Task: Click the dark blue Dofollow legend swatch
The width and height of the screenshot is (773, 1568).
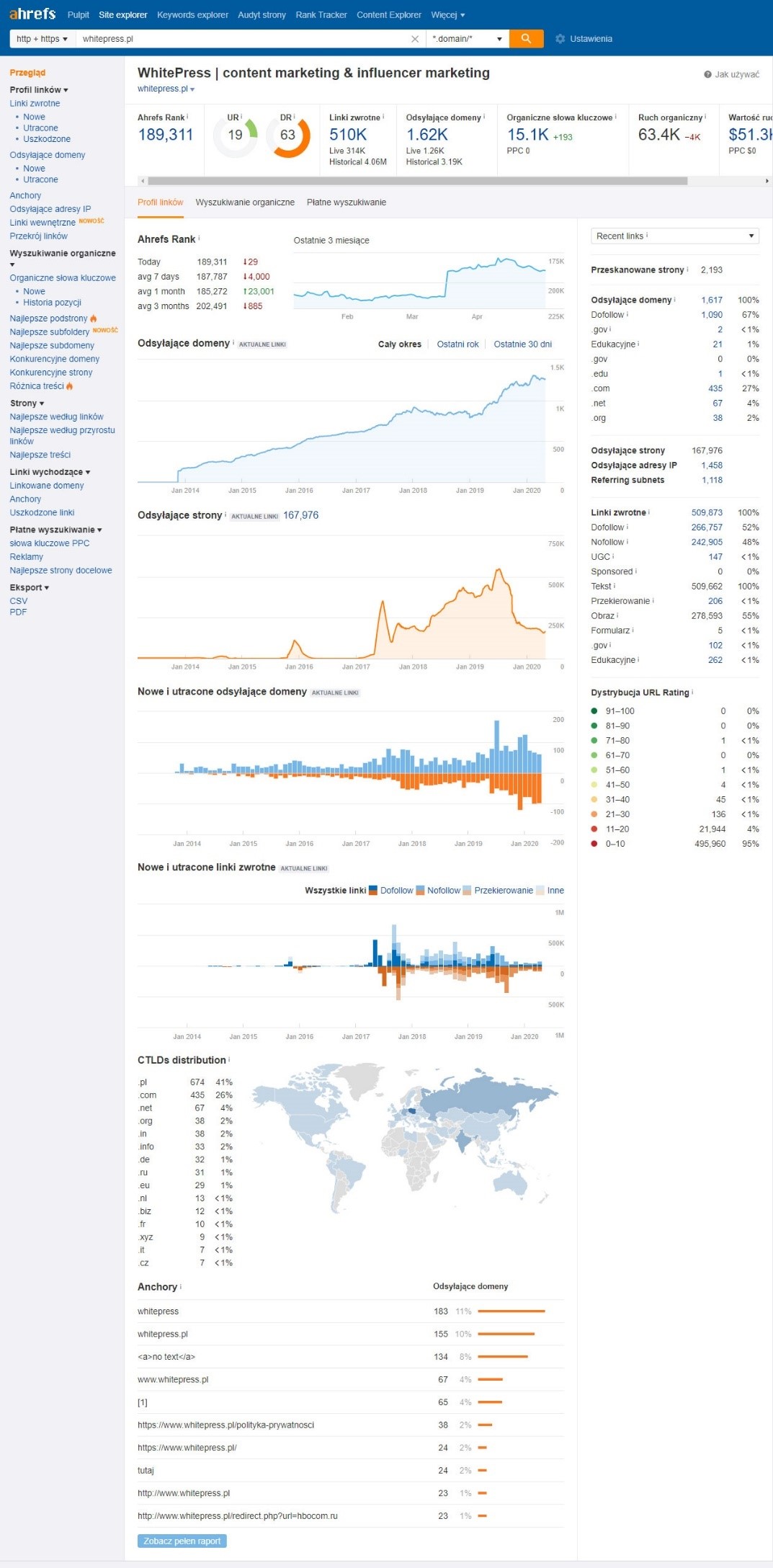Action: coord(373,891)
